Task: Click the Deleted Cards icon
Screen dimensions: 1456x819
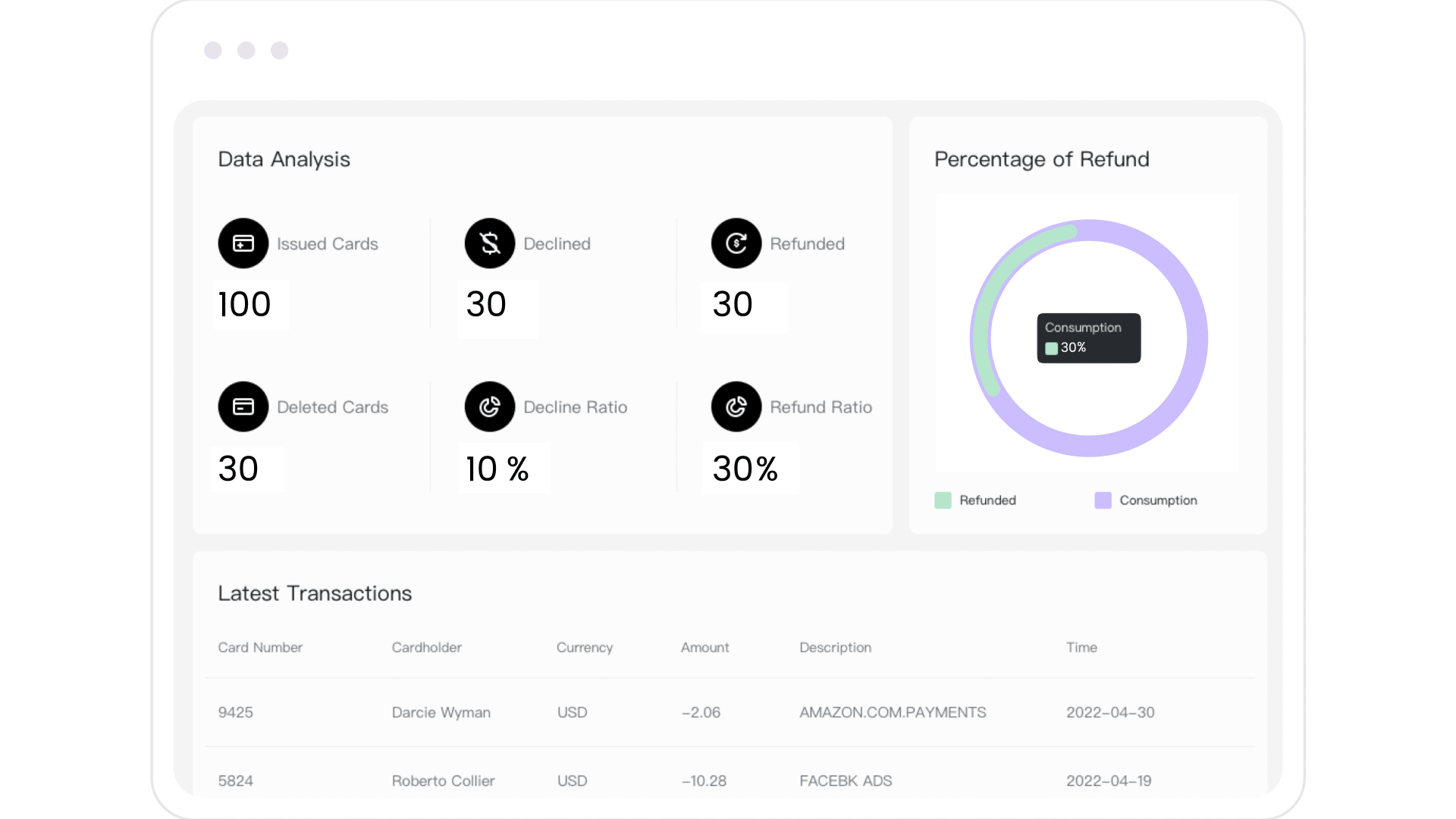Action: [243, 406]
